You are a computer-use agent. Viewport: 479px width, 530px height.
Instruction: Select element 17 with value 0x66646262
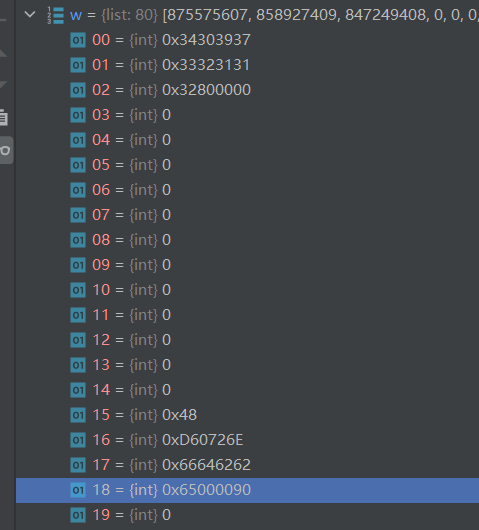pos(247,465)
